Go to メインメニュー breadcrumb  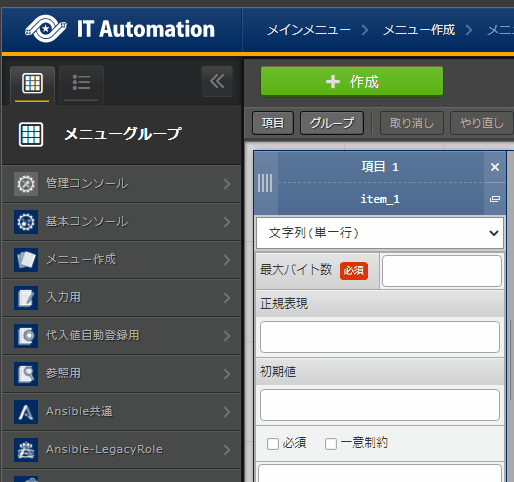click(x=309, y=30)
